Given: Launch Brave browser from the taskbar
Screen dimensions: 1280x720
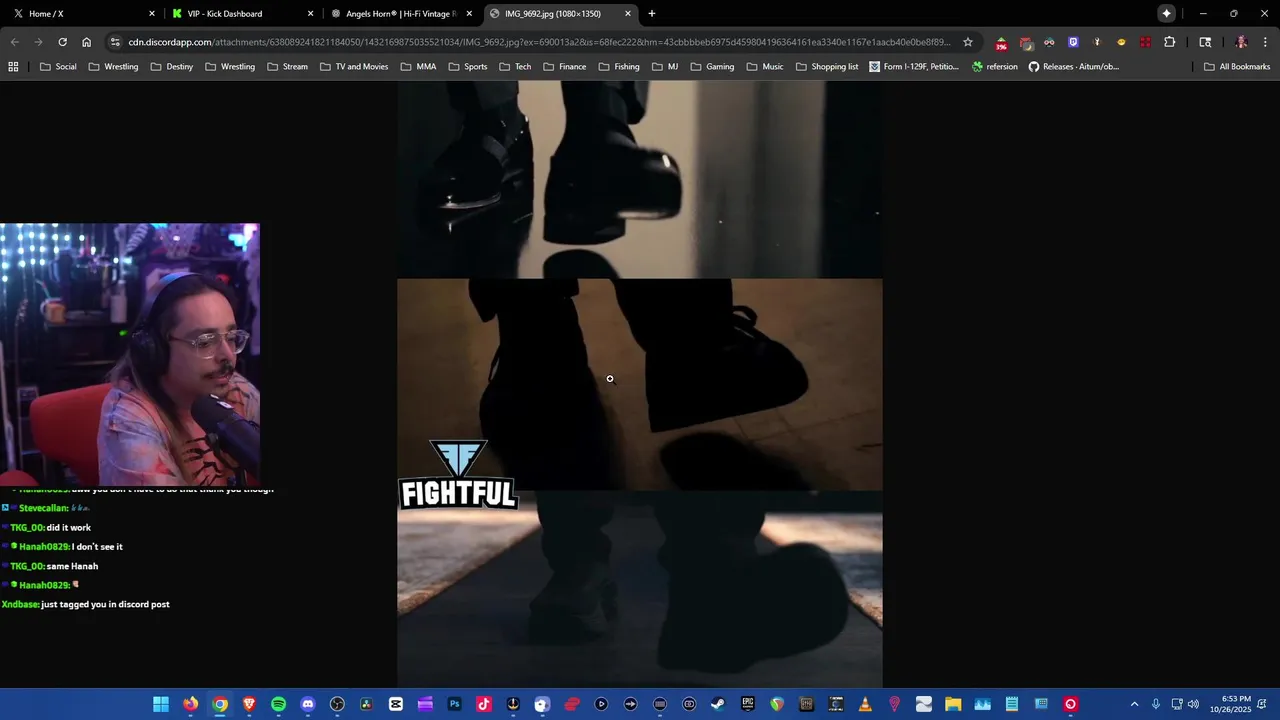Looking at the screenshot, I should 249,704.
